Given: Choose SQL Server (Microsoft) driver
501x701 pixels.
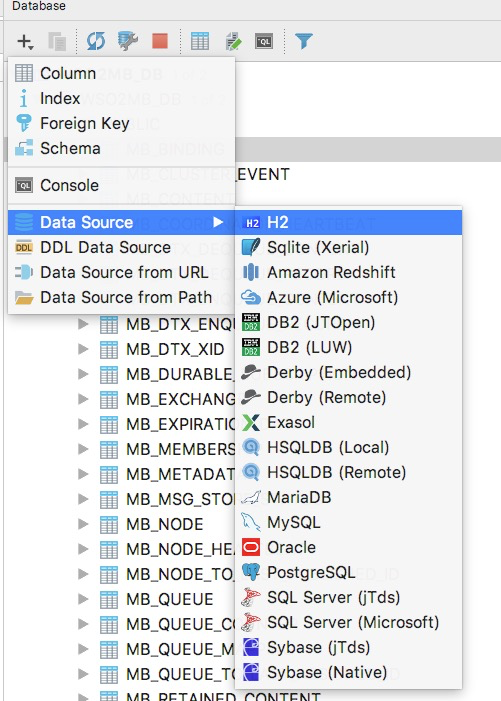Looking at the screenshot, I should pos(348,623).
